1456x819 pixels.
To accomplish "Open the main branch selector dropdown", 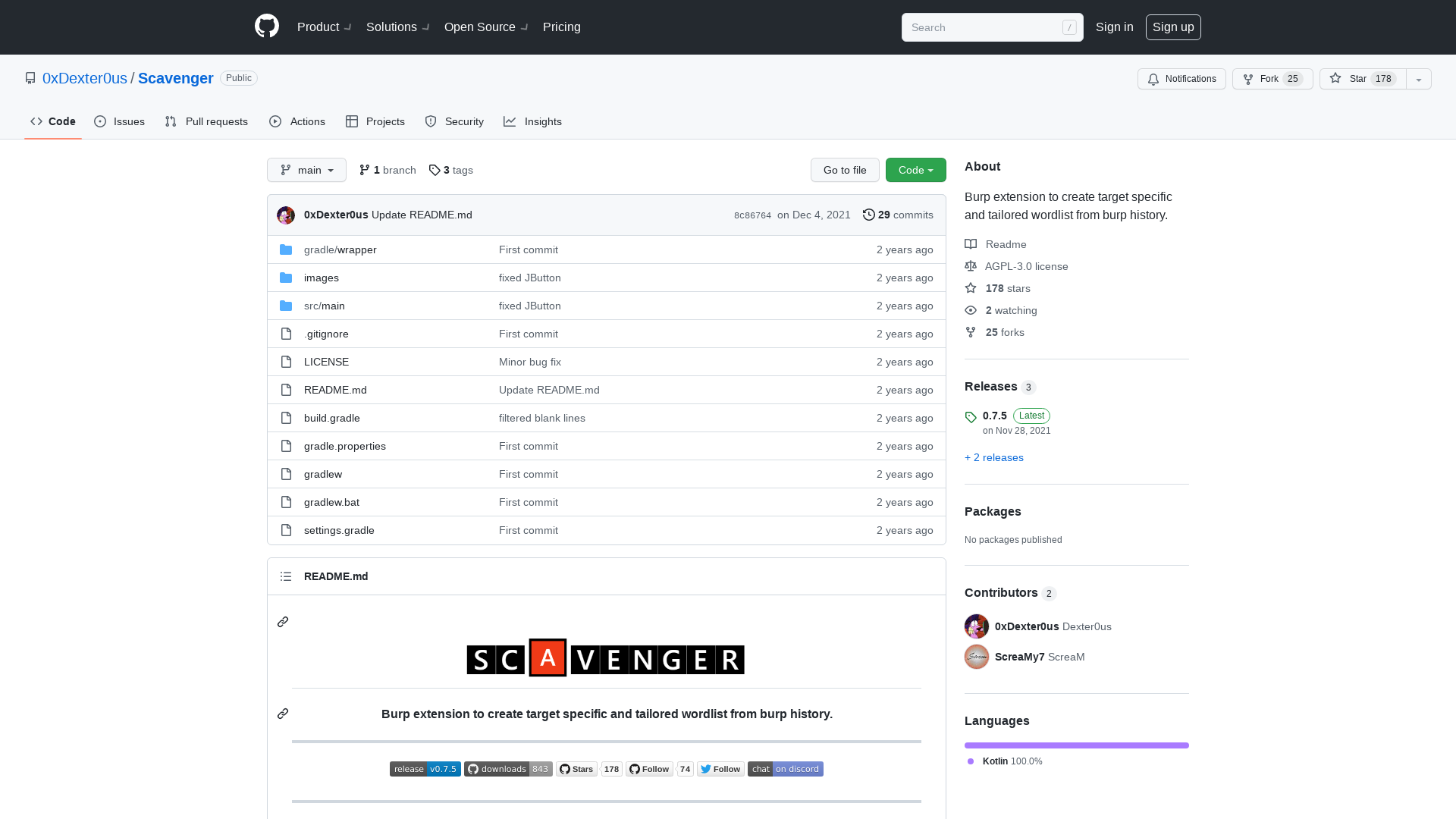I will tap(306, 170).
